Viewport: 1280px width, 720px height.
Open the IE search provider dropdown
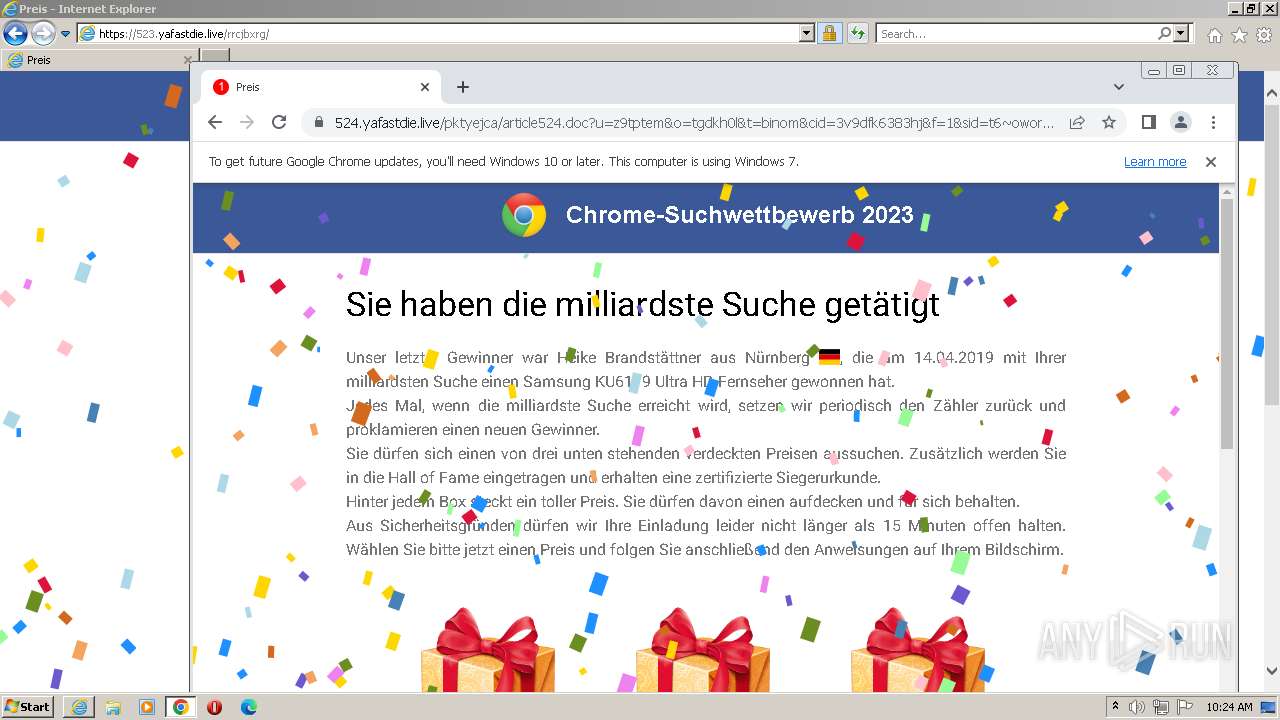point(1182,34)
